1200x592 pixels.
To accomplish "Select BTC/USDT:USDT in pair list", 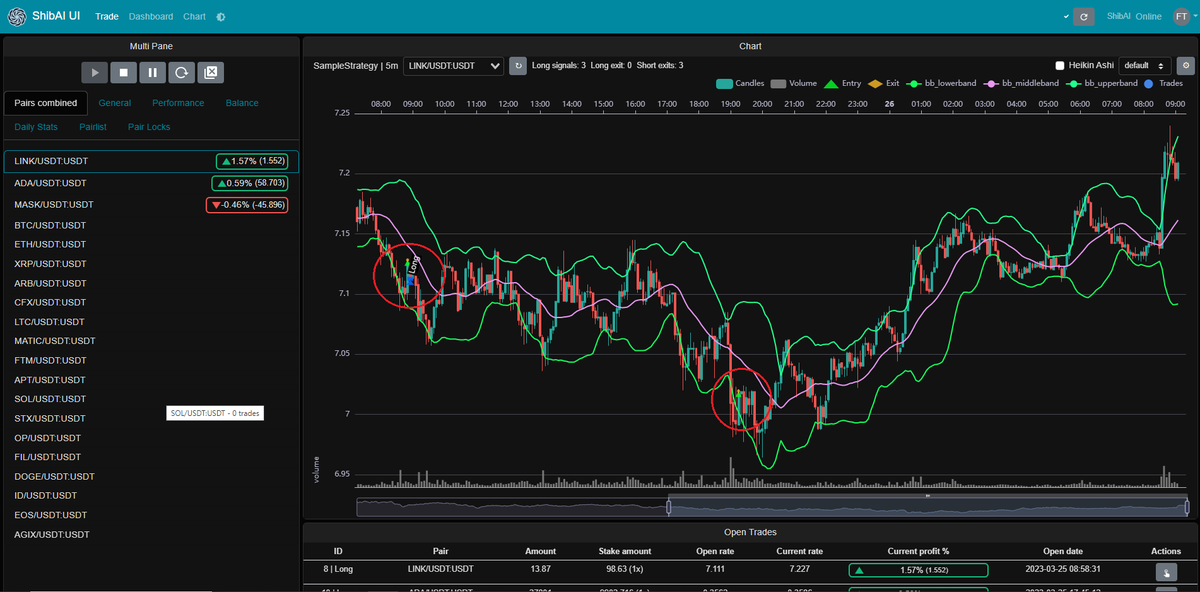I will click(x=151, y=225).
